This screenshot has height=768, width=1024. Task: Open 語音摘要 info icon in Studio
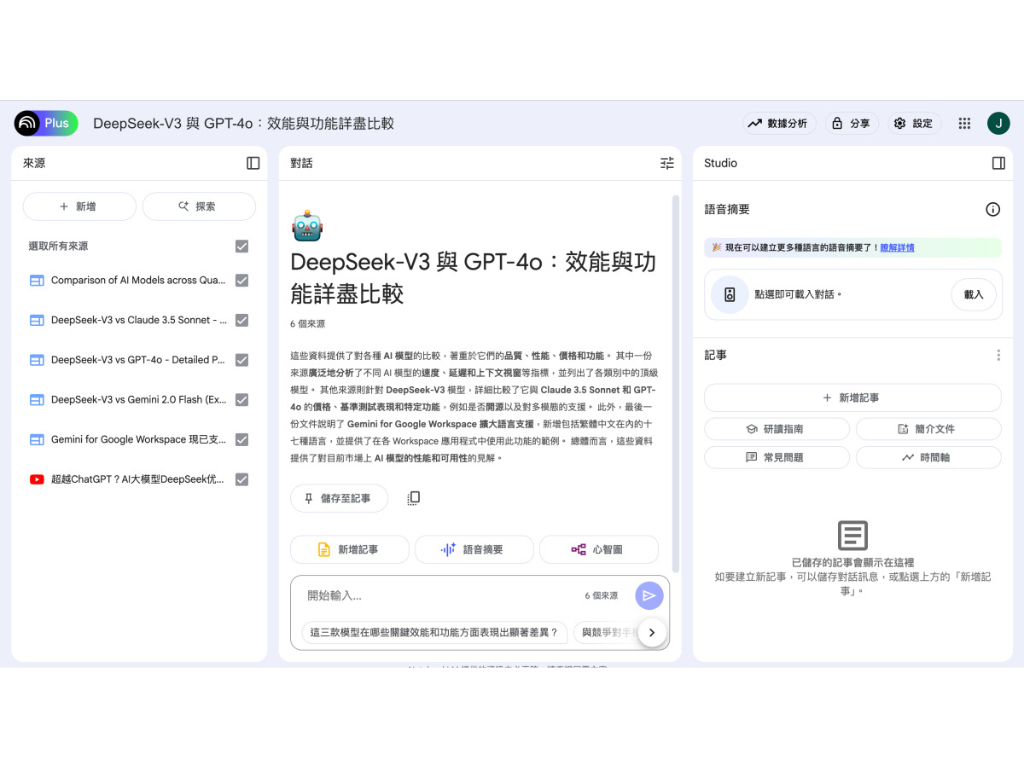pos(992,210)
